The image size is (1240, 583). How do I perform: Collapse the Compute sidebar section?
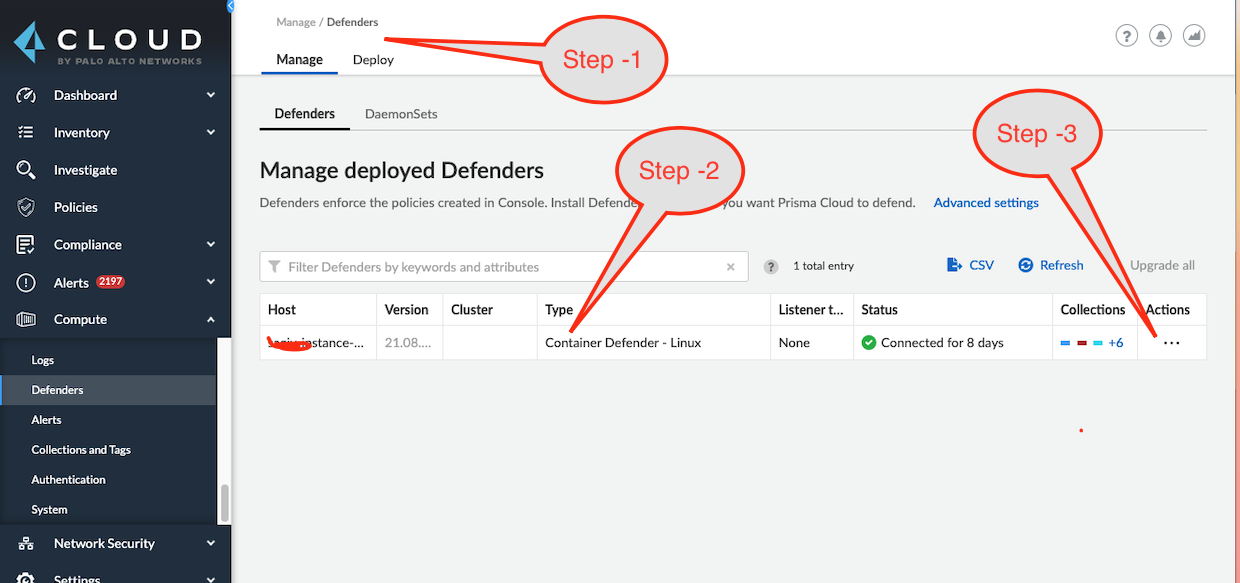(209, 319)
